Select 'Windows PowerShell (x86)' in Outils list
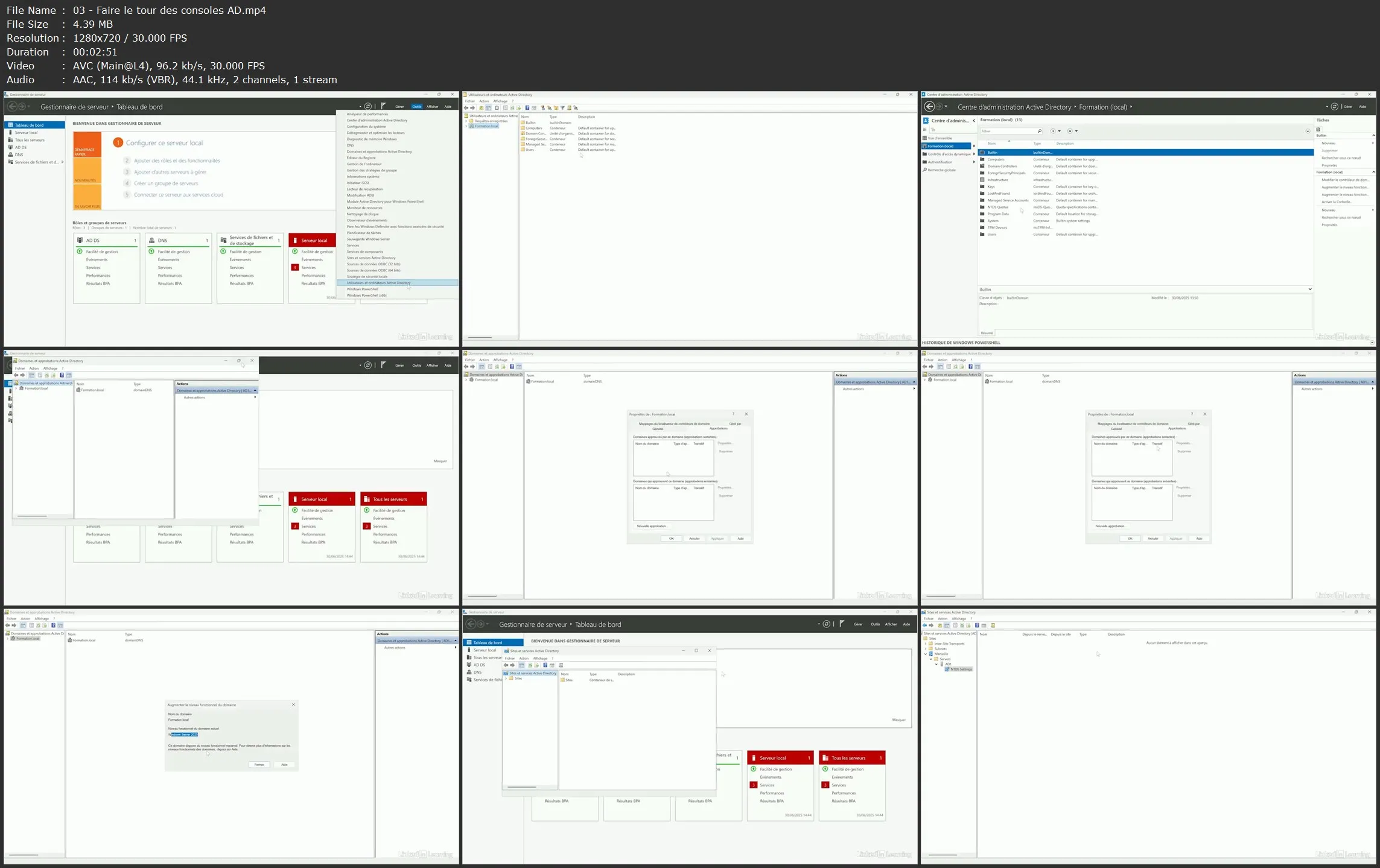Viewport: 1380px width, 868px height. click(366, 296)
